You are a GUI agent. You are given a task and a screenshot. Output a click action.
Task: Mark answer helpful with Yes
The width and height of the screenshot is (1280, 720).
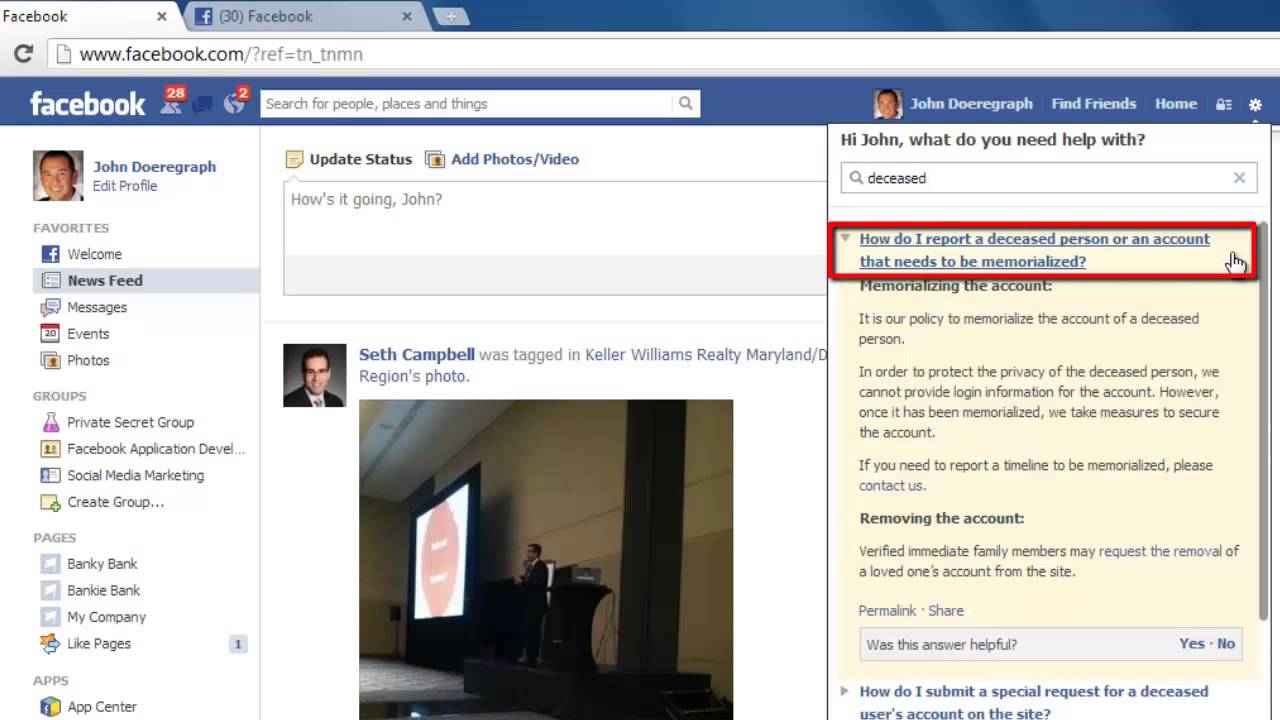(x=1191, y=644)
